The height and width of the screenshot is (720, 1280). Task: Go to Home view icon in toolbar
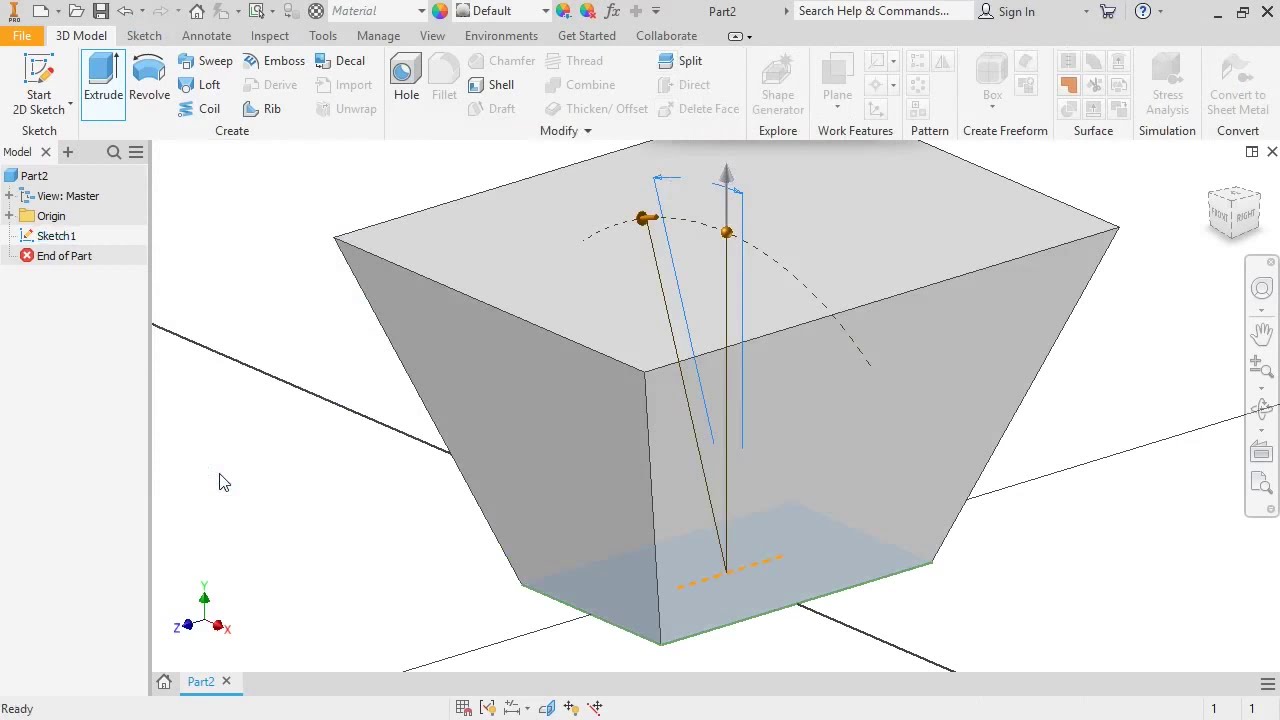[x=197, y=11]
